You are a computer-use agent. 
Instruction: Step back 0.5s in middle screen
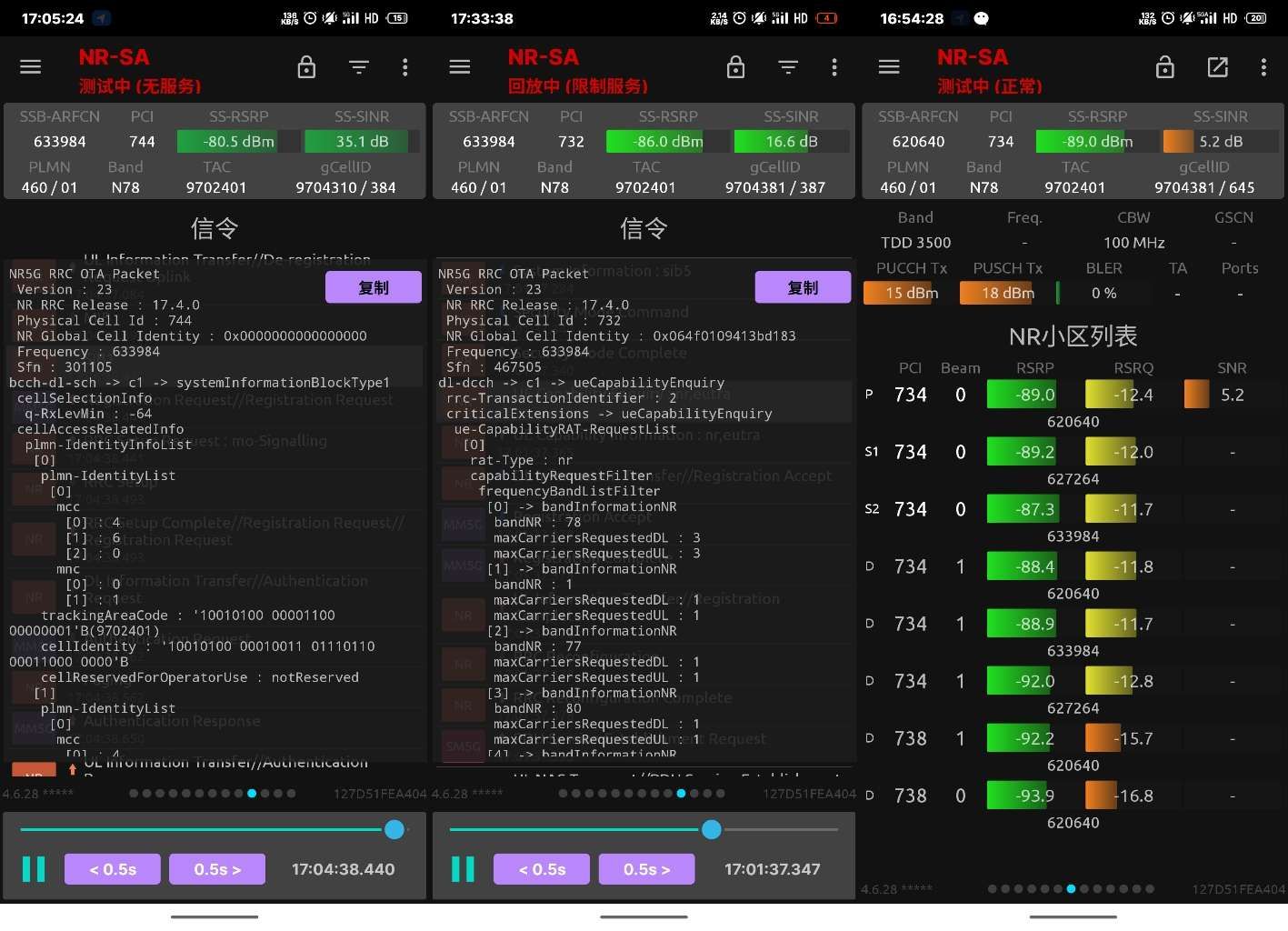coord(542,869)
